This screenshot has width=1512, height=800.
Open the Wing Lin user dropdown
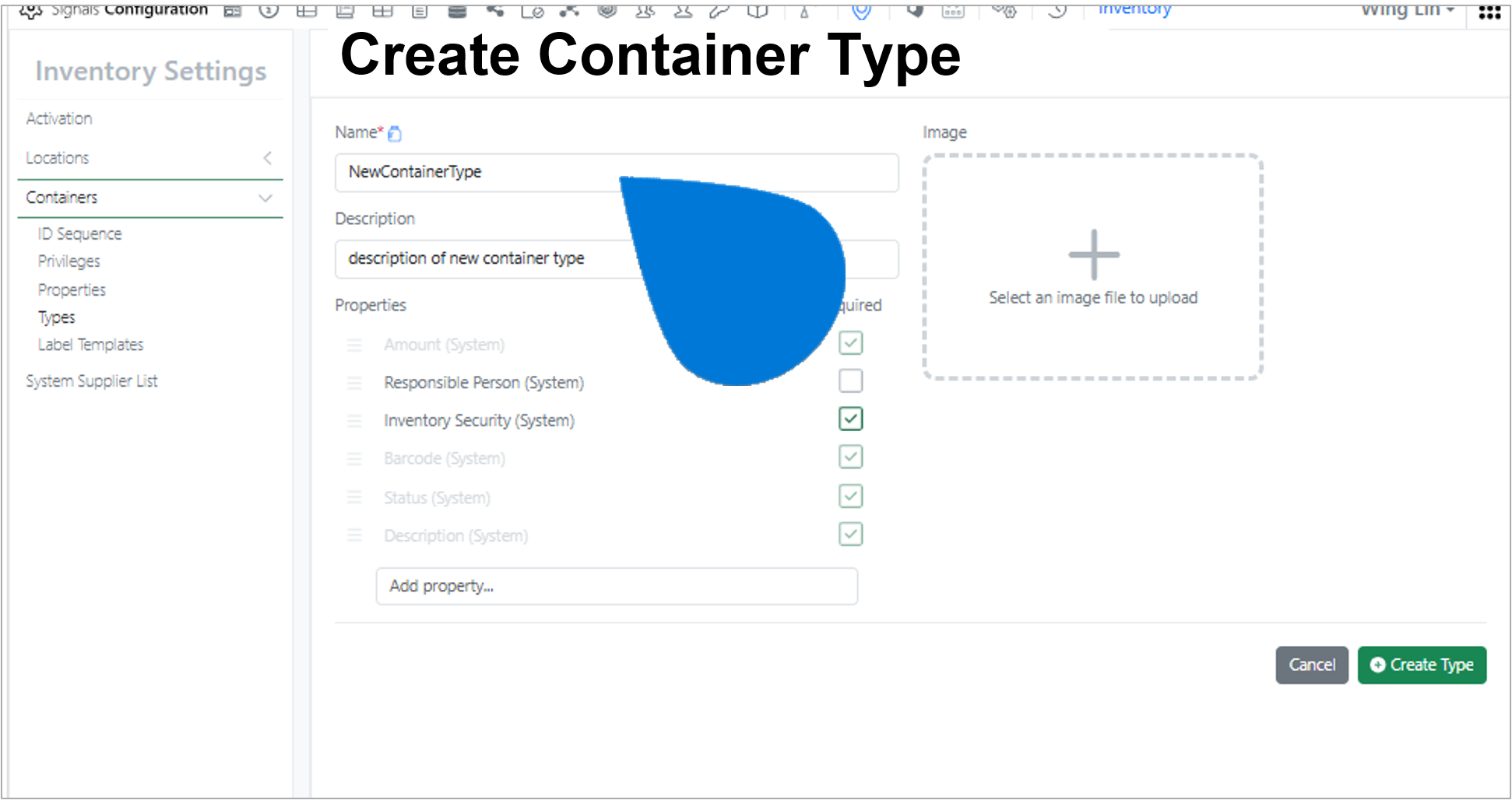[x=1407, y=11]
